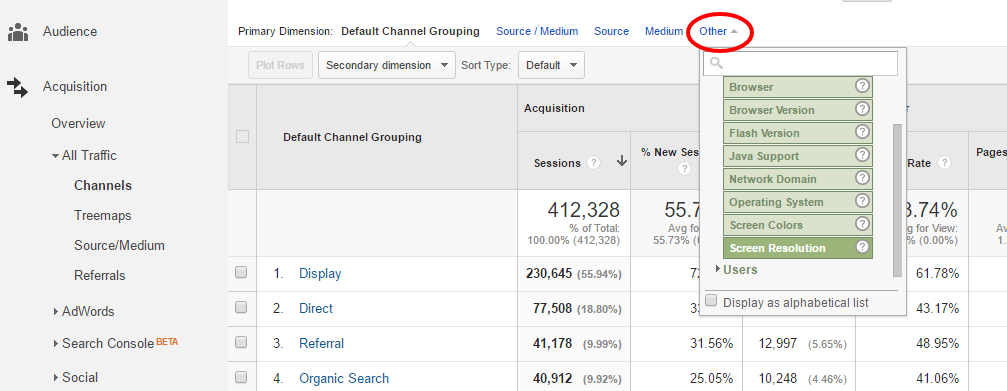Open Sort Type Default dropdown

(x=551, y=65)
